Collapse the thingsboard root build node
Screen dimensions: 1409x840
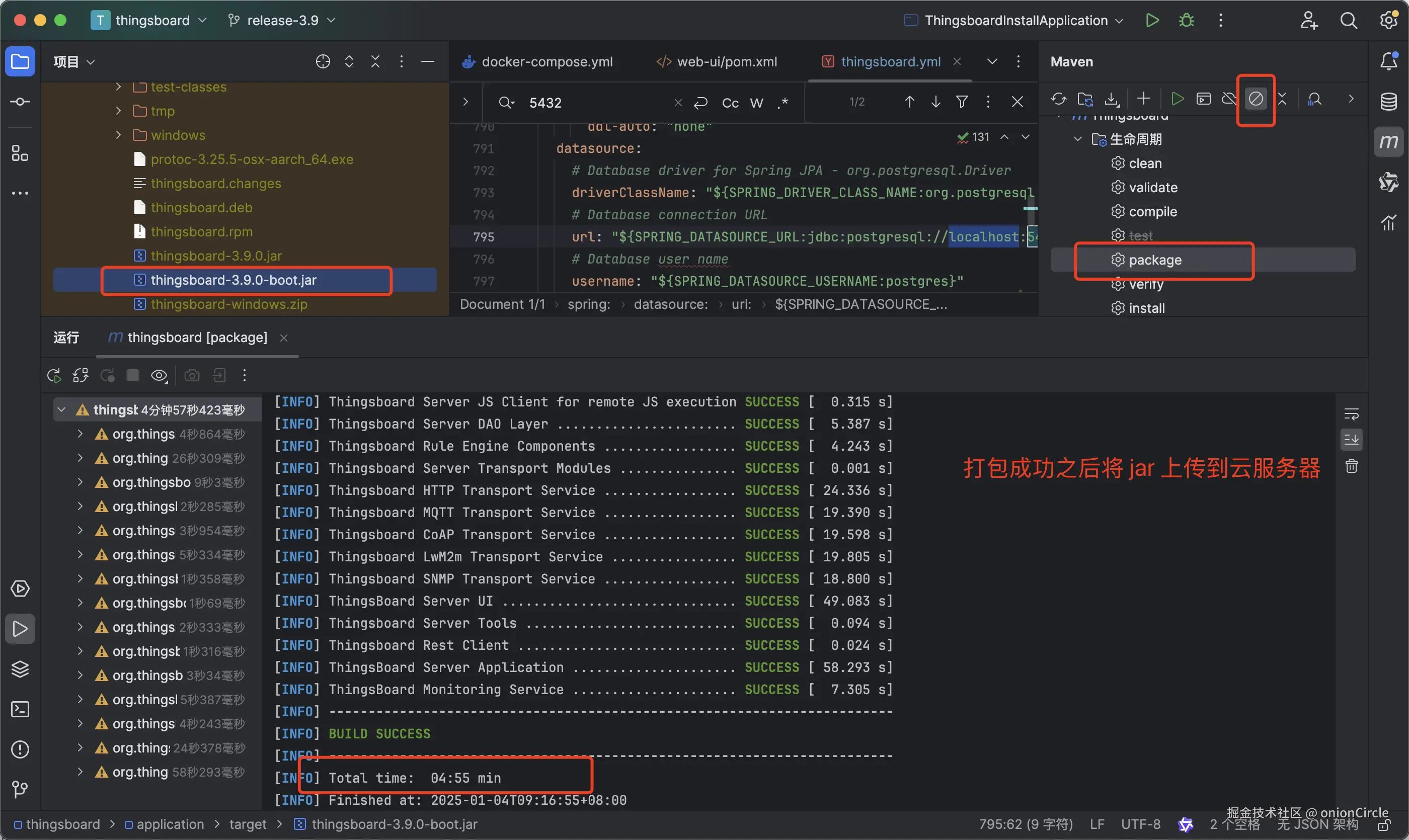point(62,409)
